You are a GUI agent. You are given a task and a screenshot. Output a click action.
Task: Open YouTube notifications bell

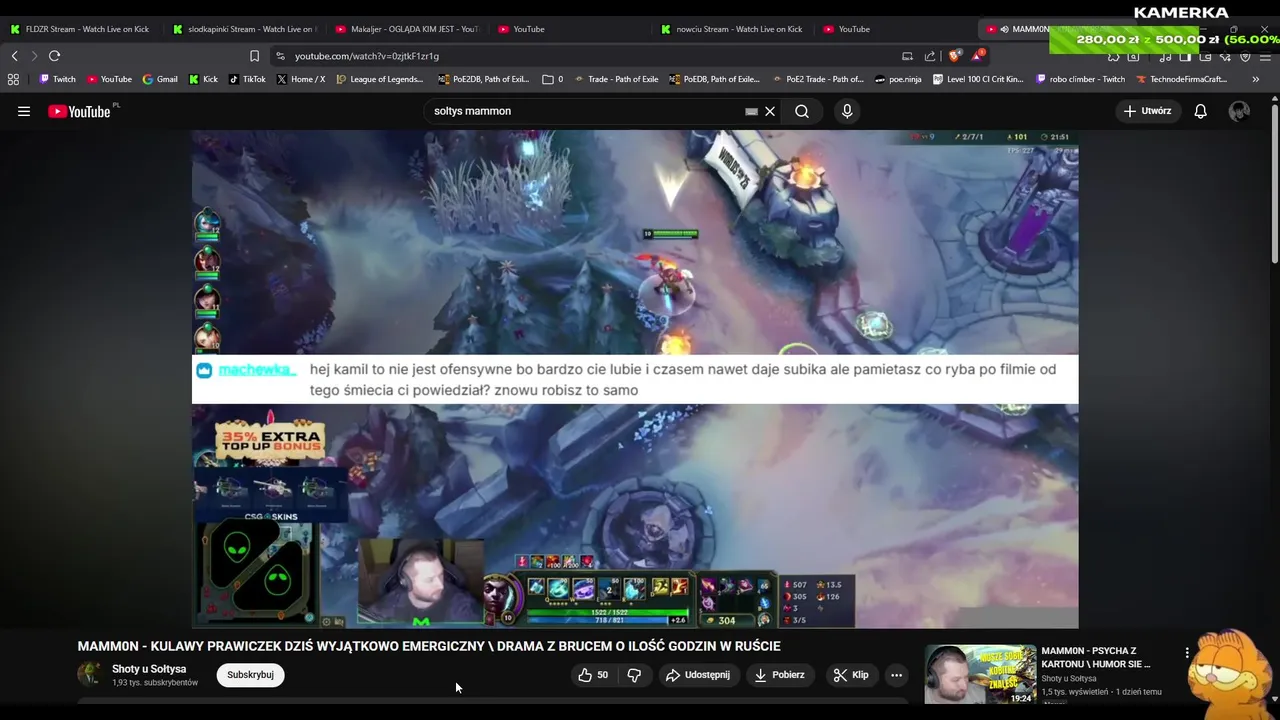(1200, 111)
